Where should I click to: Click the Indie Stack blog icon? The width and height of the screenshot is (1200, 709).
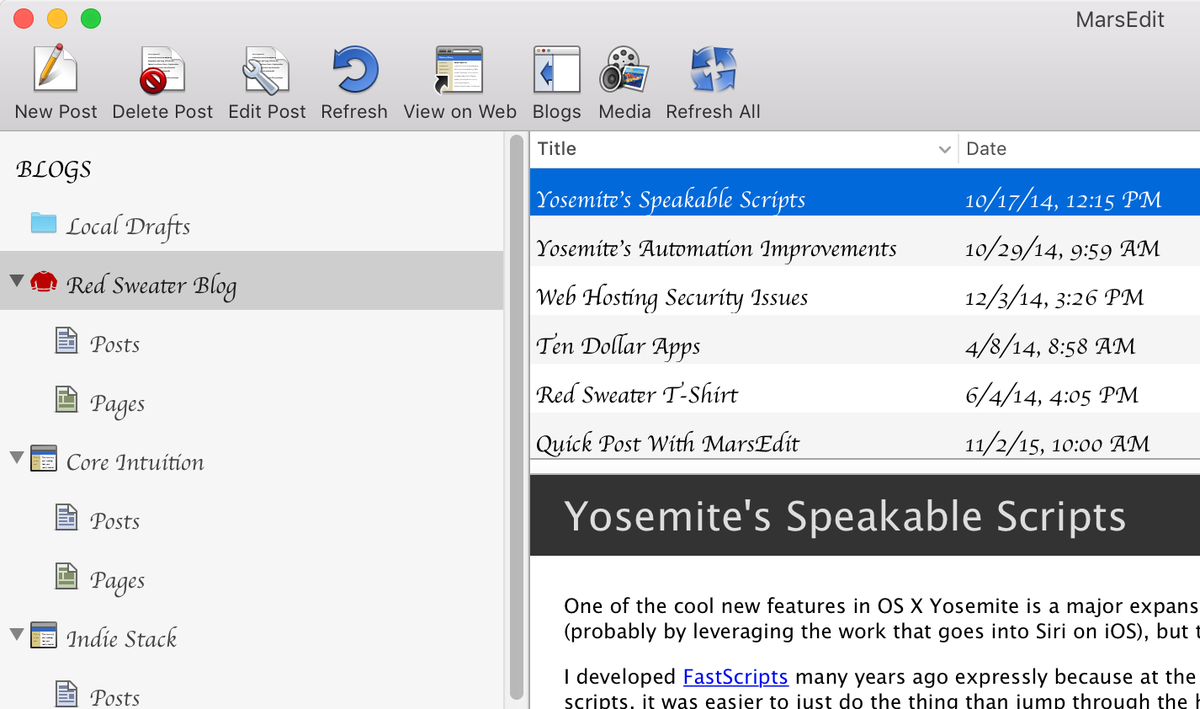[43, 636]
